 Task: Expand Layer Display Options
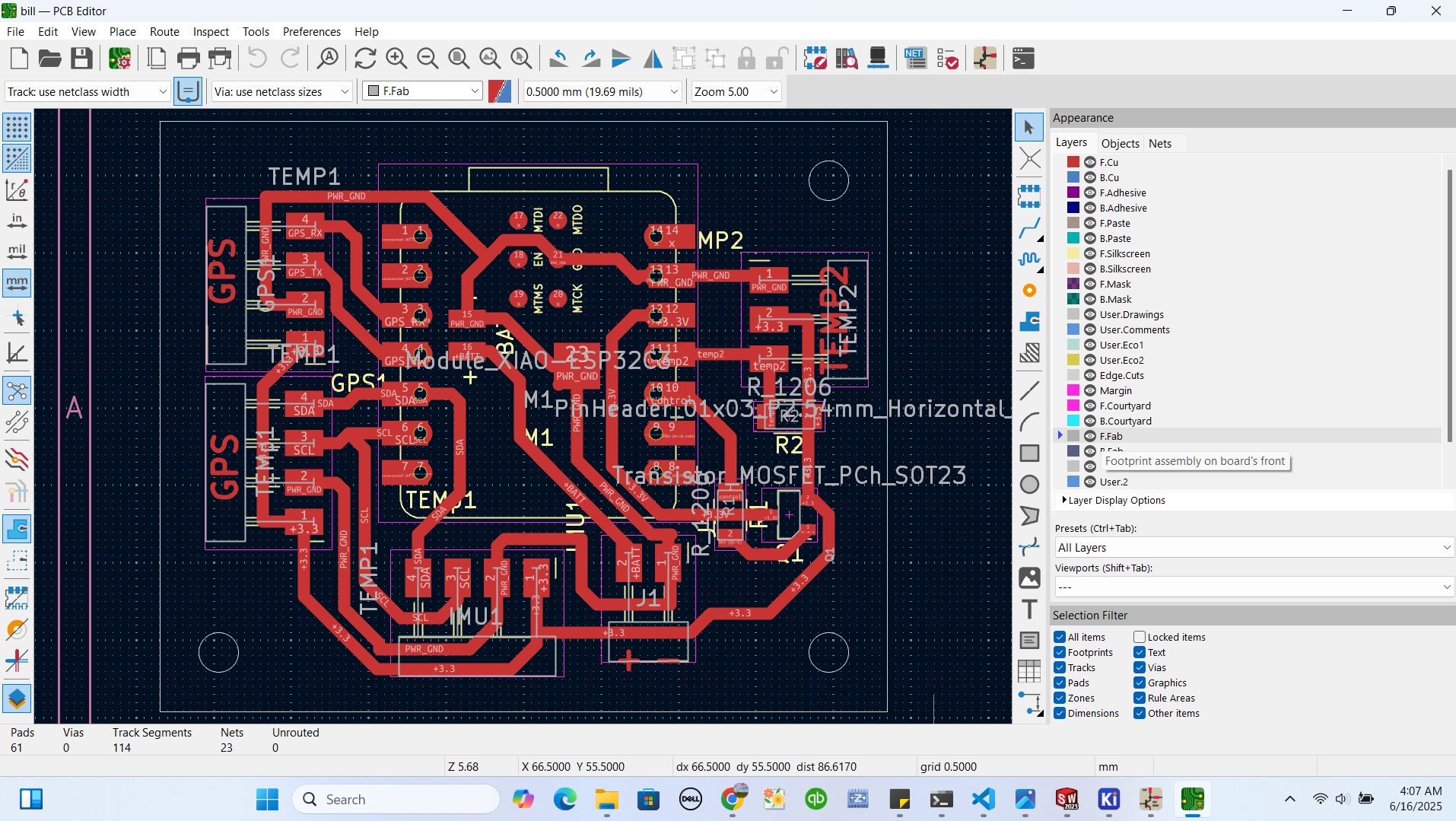click(x=1113, y=500)
